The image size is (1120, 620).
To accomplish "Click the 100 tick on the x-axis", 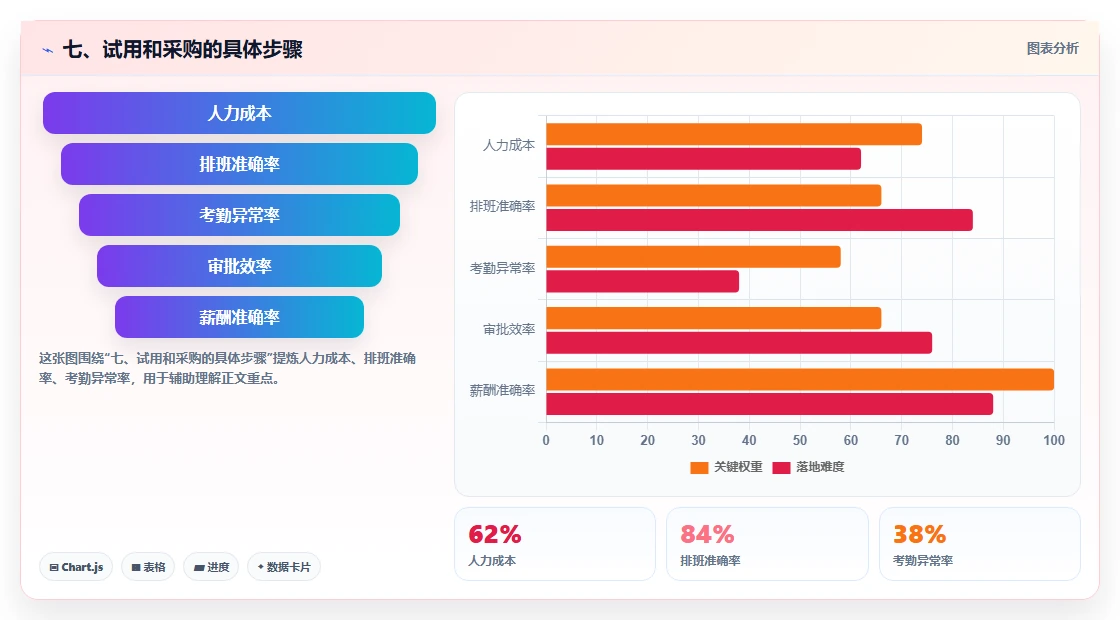I will click(1054, 441).
